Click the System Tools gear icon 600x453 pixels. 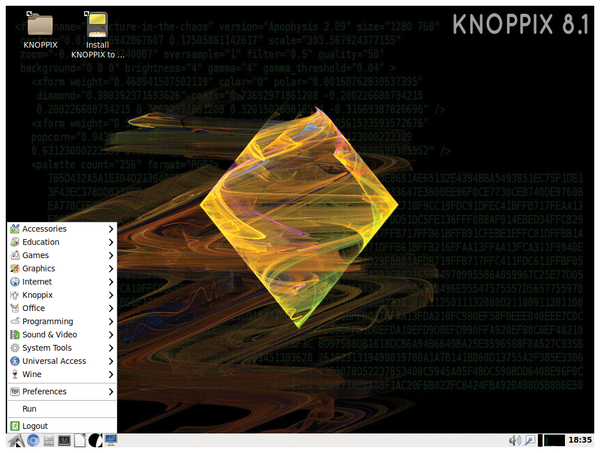point(15,348)
